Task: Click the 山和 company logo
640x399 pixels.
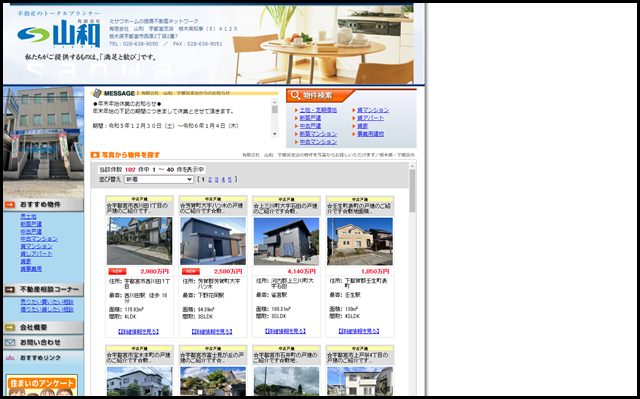Action: pos(59,34)
